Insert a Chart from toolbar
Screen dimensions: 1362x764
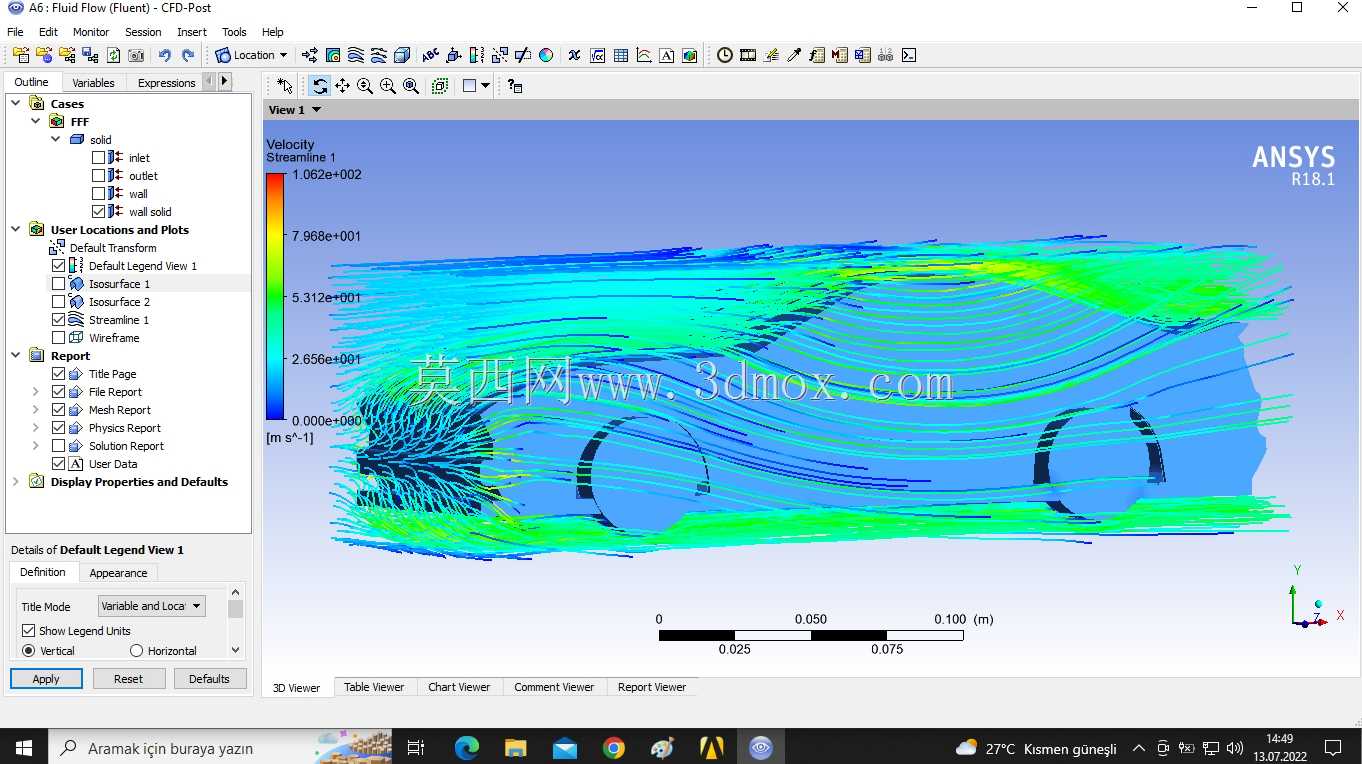[644, 55]
